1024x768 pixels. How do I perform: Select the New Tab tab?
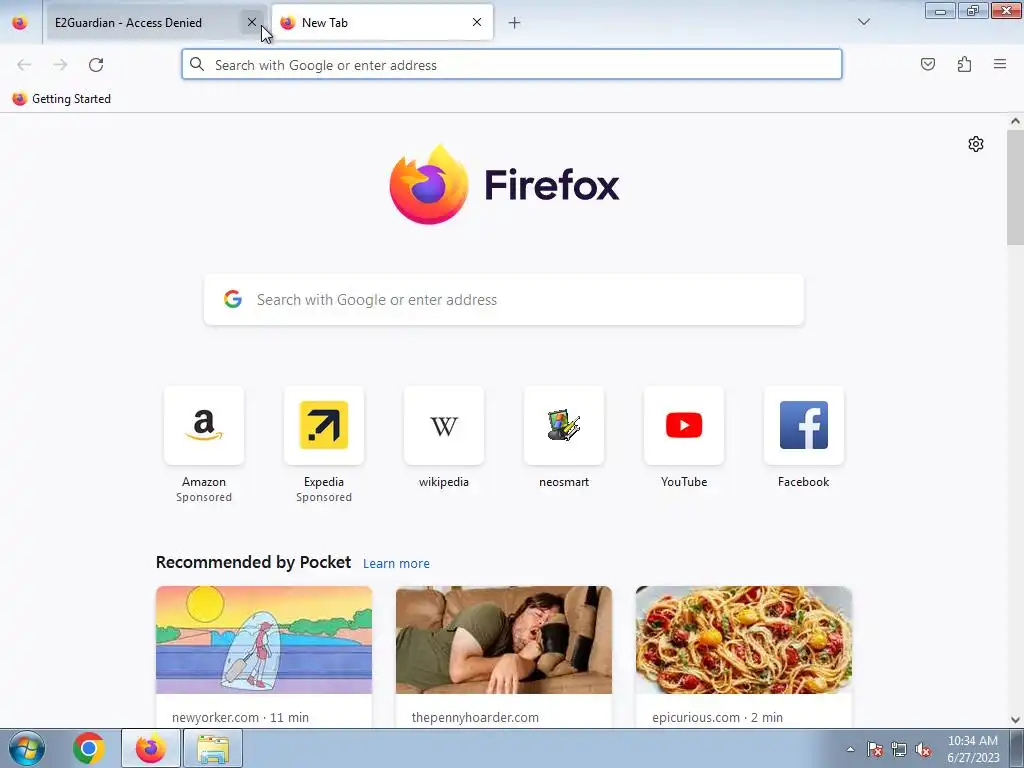point(382,22)
